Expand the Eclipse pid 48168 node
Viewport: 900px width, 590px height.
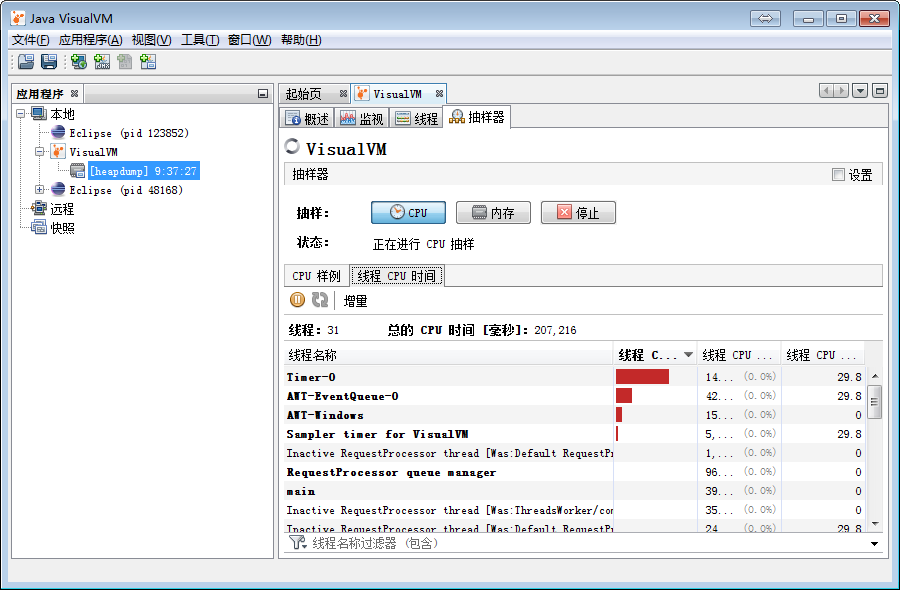click(40, 189)
